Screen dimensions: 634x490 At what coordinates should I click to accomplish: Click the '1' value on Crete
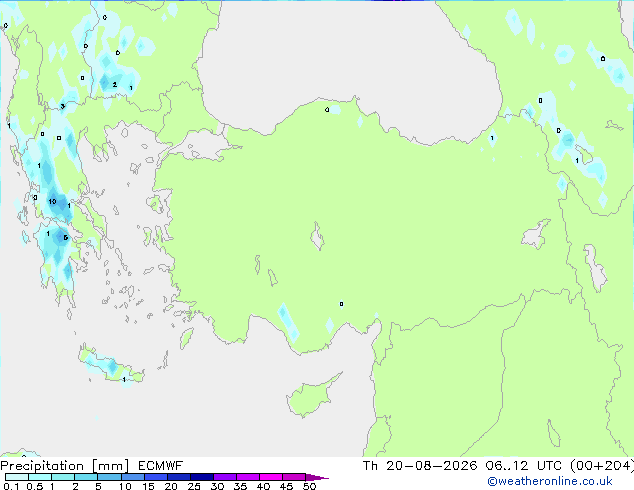click(x=124, y=379)
